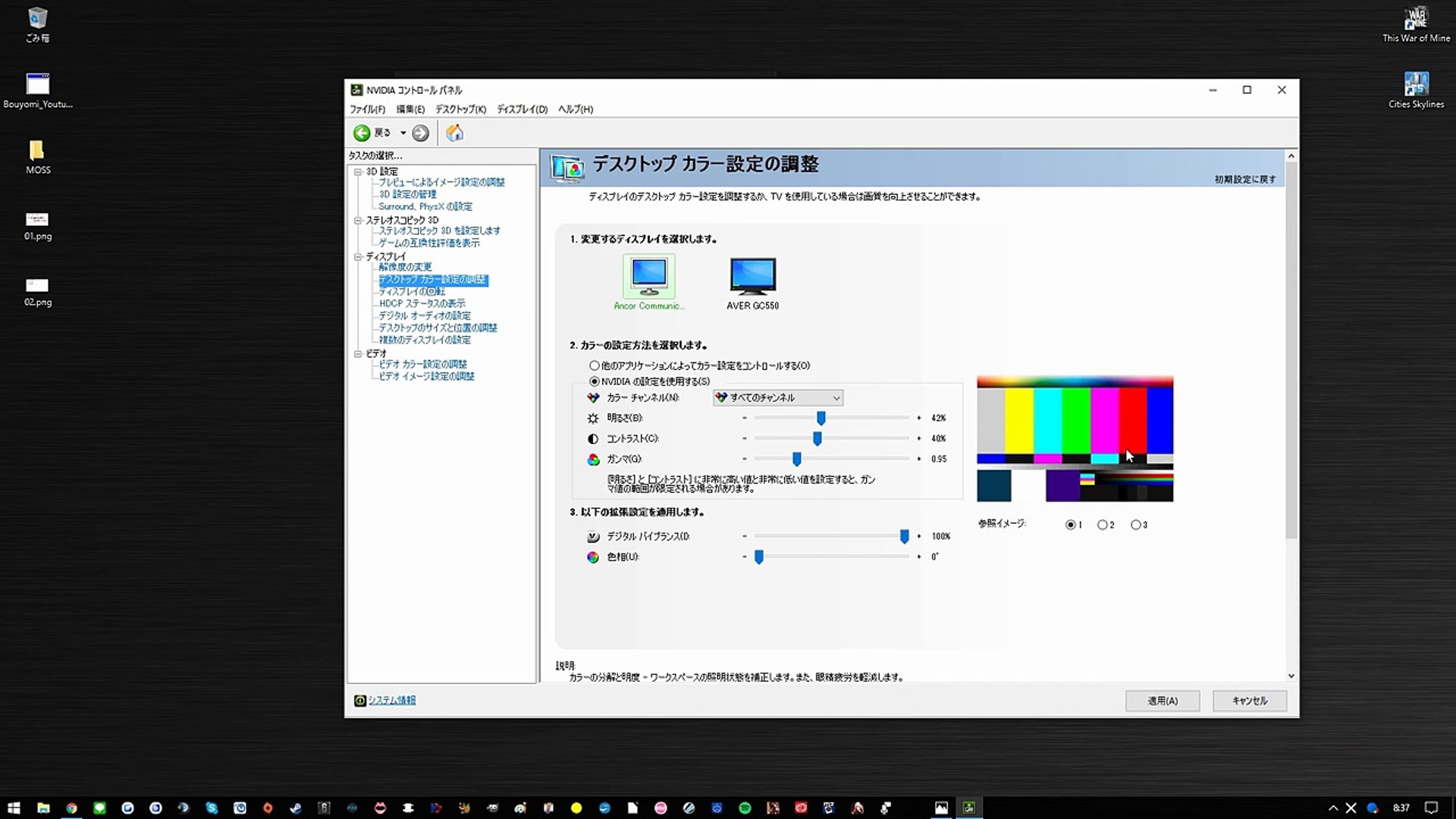
Task: Open the システム情報 link
Action: [x=391, y=701]
